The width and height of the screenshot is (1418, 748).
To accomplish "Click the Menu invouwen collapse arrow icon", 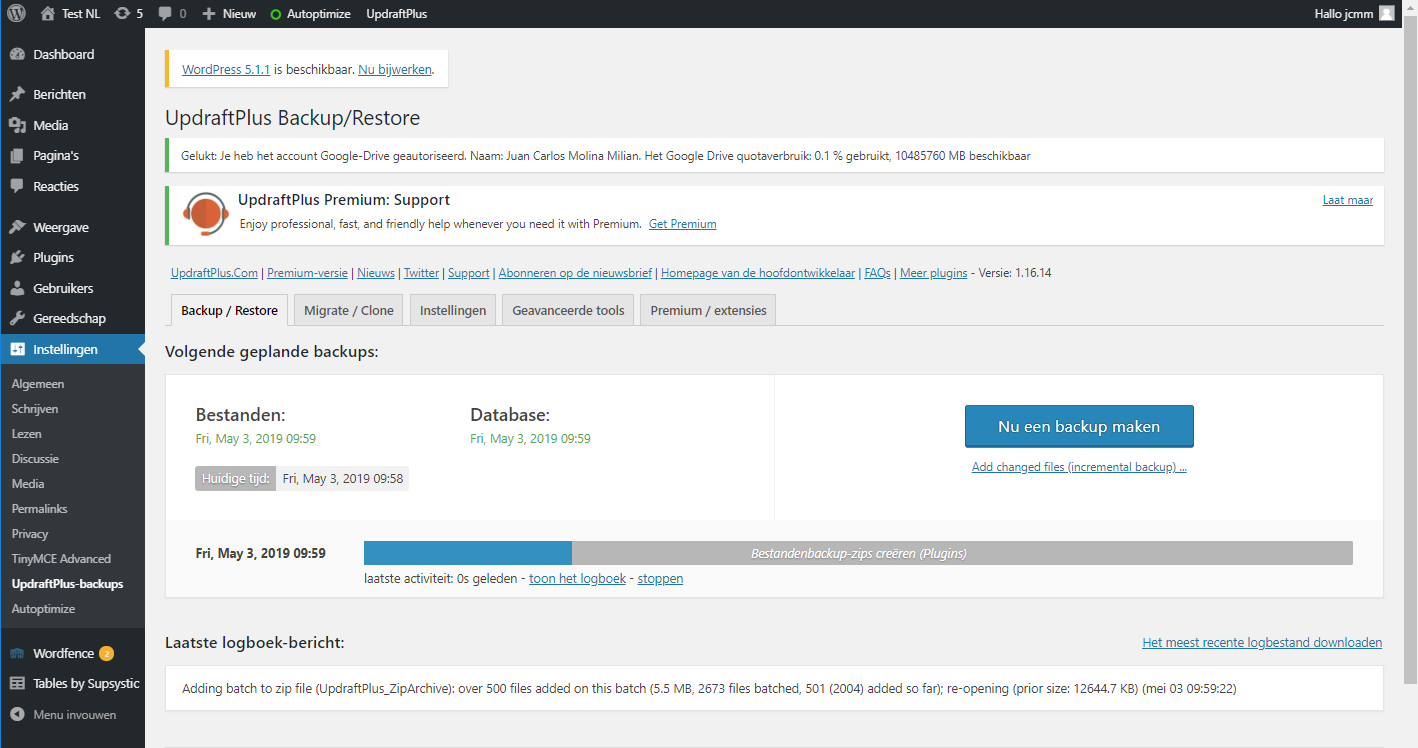I will coord(17,715).
